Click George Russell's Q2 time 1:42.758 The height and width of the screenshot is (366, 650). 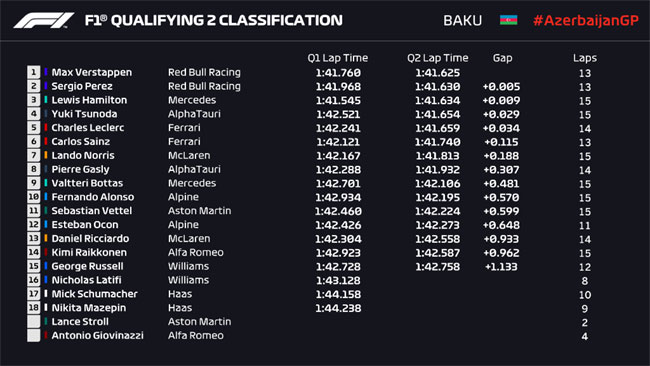[x=437, y=267]
